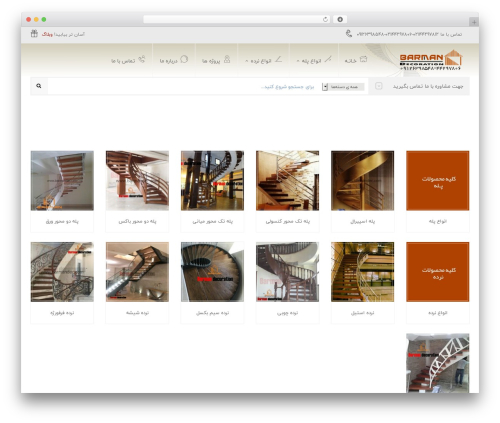
Task: Click the home icon next to خانه
Action: [363, 59]
